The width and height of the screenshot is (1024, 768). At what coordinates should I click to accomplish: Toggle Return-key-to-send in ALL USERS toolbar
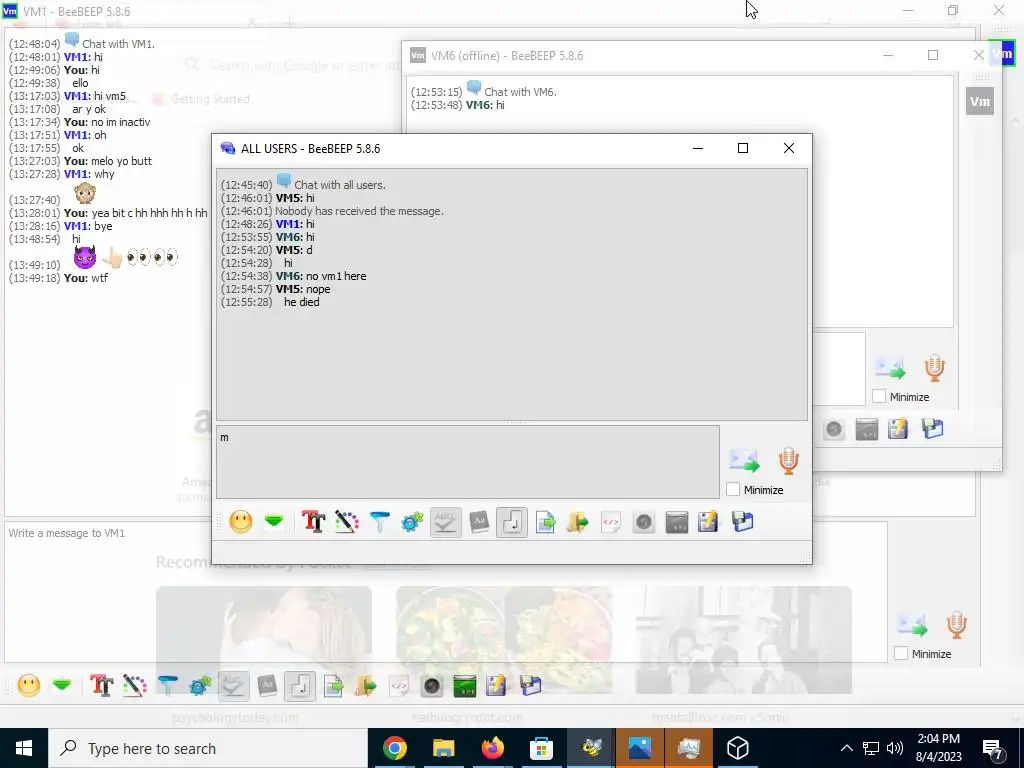coord(512,522)
